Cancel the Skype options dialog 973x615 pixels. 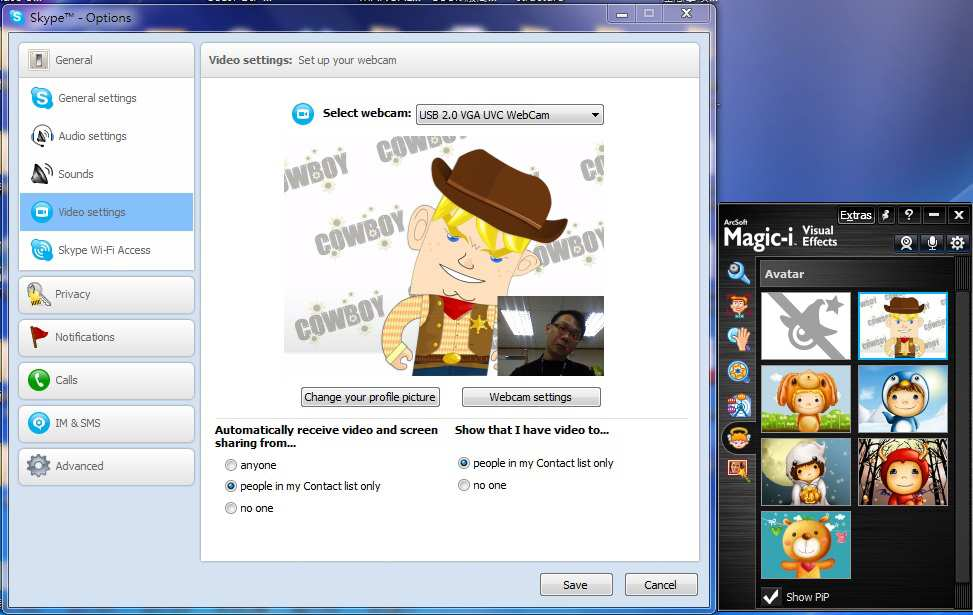pyautogui.click(x=661, y=585)
